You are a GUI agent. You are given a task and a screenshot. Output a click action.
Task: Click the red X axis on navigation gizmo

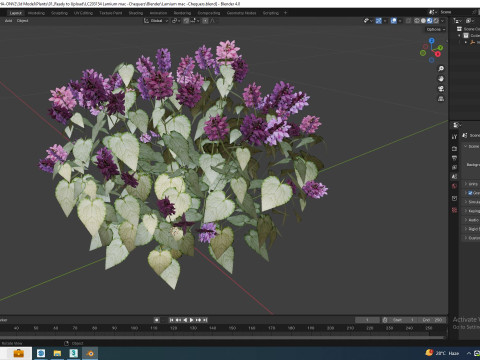(438, 54)
